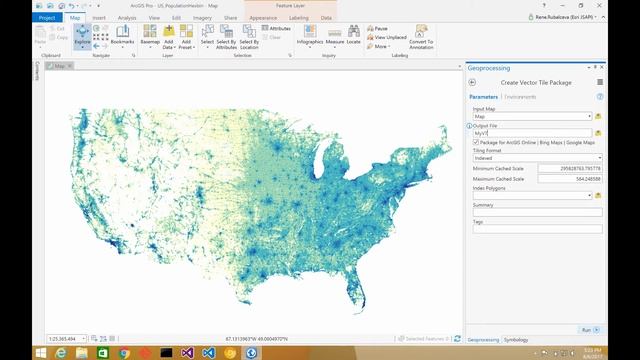The image size is (640, 360).
Task: Close the Map view tab
Action: [70, 66]
